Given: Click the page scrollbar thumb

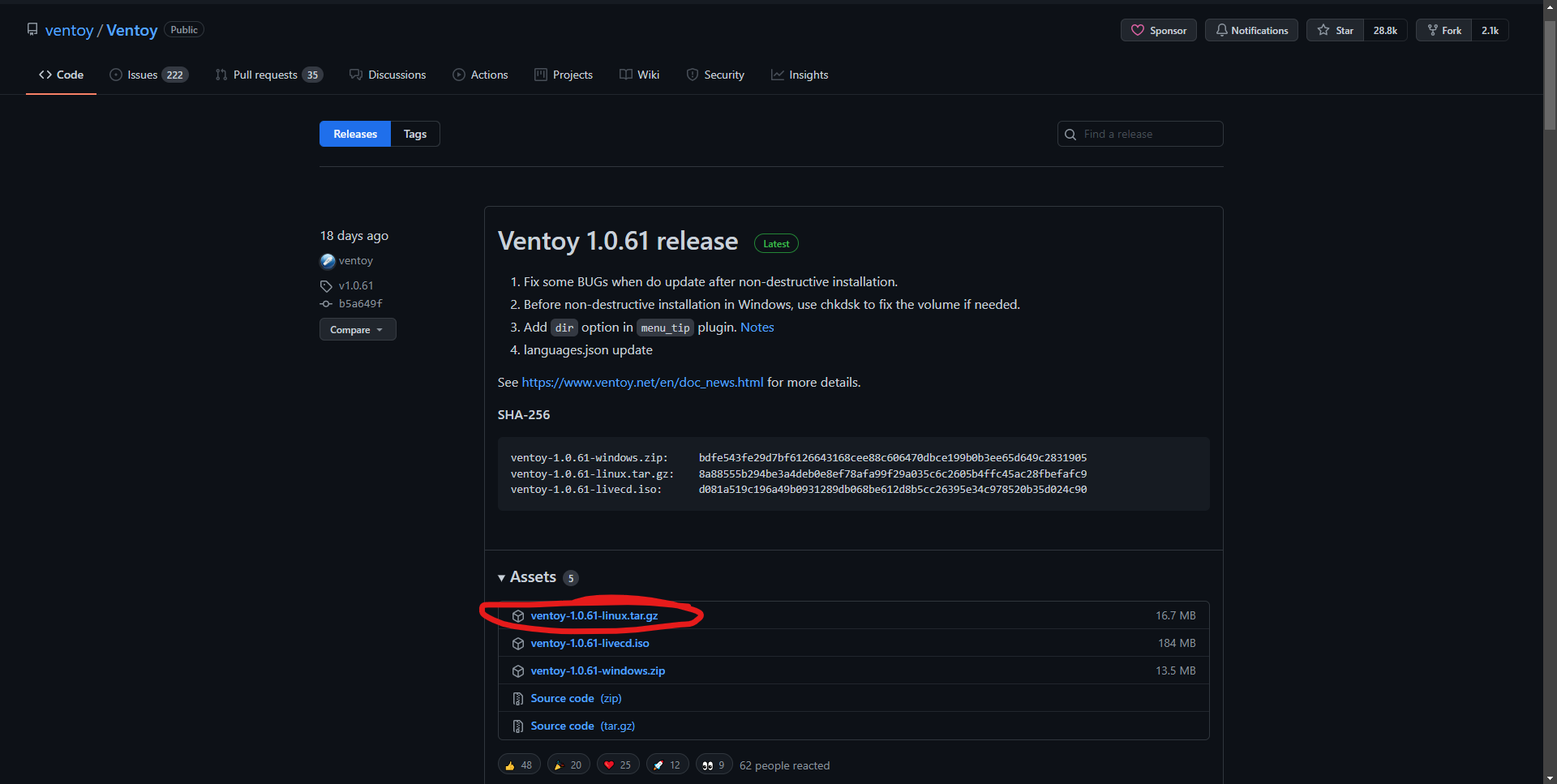Looking at the screenshot, I should pyautogui.click(x=1550, y=75).
